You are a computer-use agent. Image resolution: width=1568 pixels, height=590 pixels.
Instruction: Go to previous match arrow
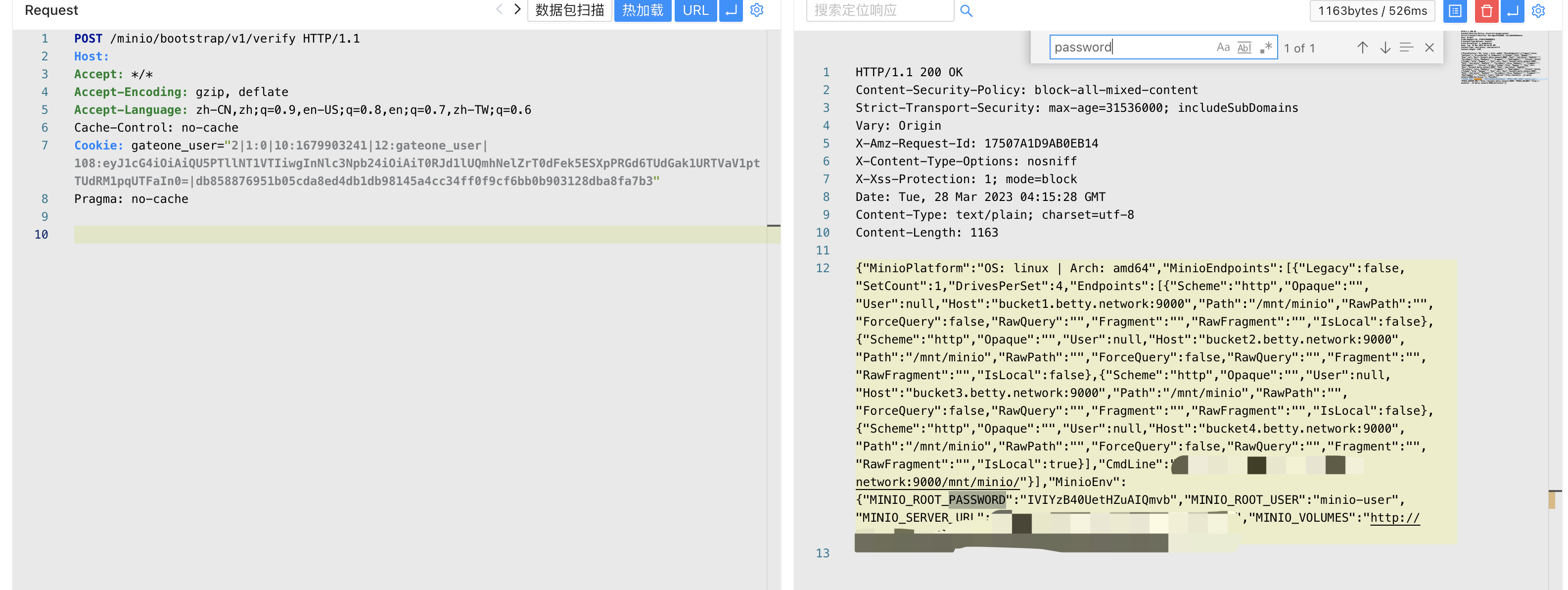tap(1362, 48)
